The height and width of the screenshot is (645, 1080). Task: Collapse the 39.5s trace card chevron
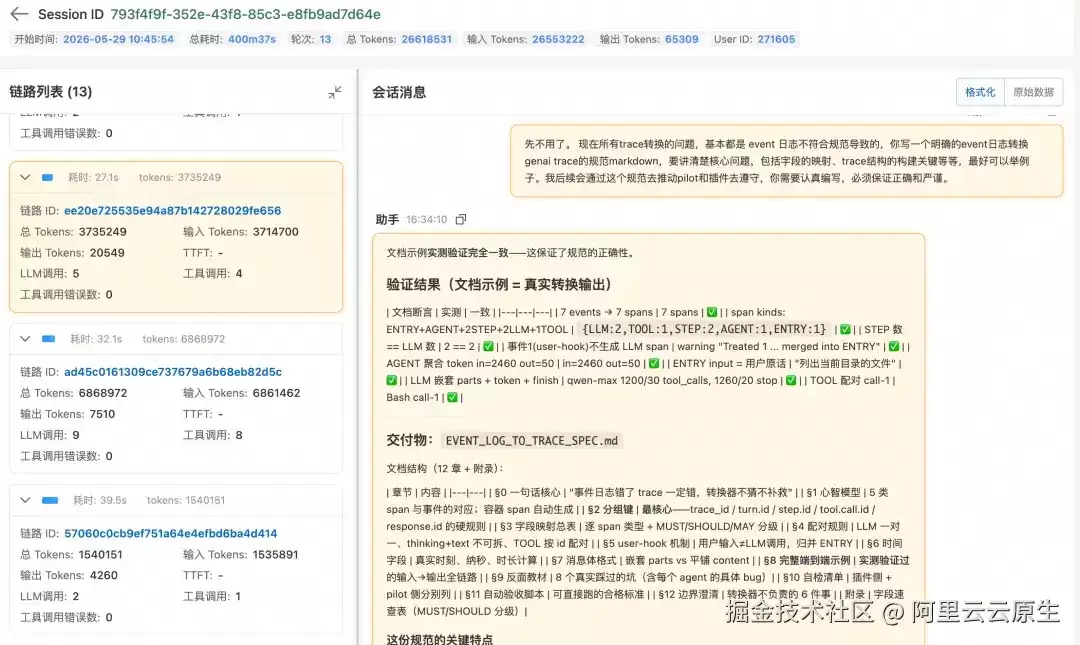(25, 500)
